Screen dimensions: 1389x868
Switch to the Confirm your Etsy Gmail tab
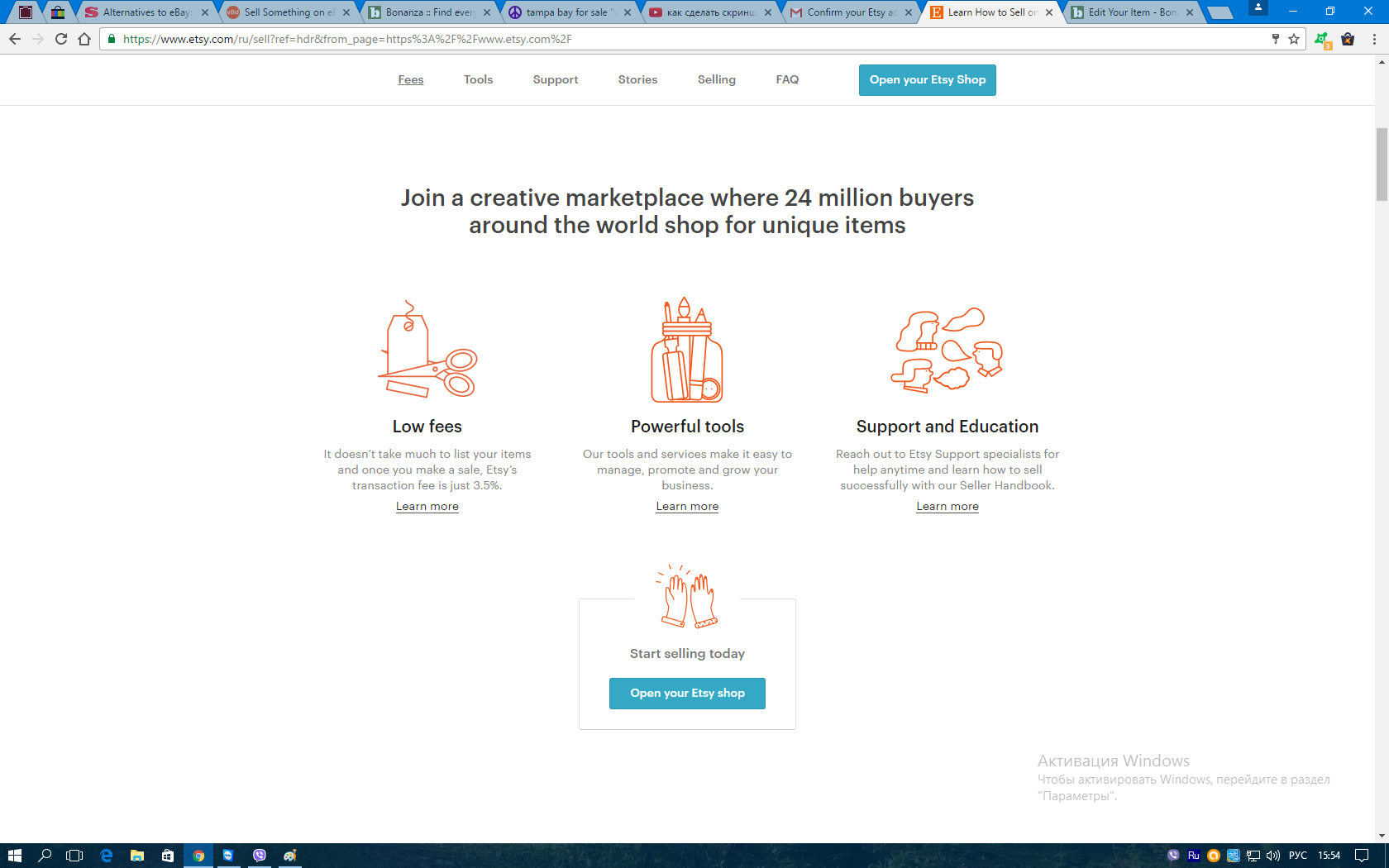[851, 12]
